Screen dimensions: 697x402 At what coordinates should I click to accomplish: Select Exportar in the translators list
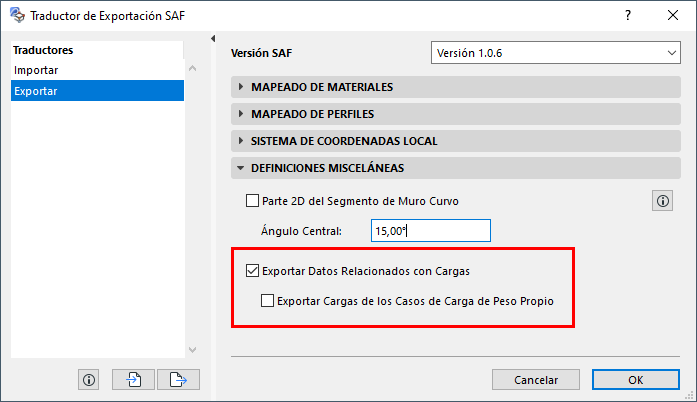click(36, 91)
